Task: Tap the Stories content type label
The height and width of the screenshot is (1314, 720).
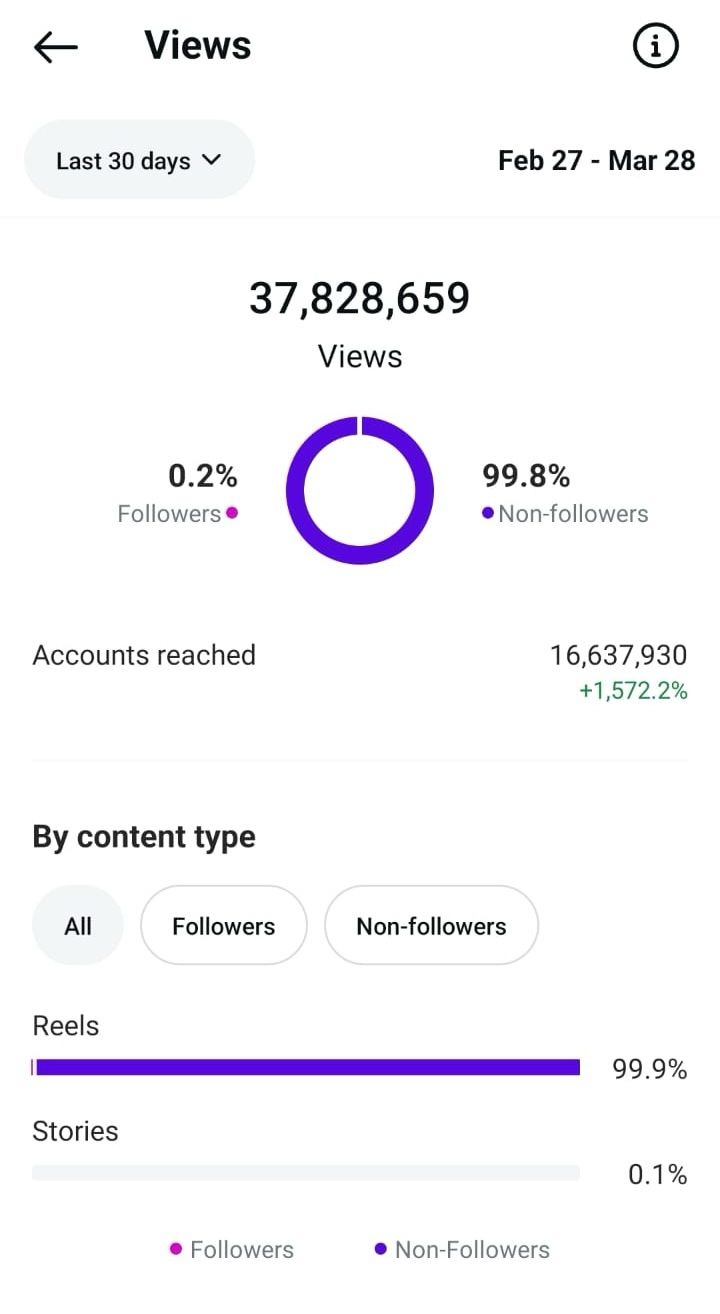Action: coord(75,1131)
